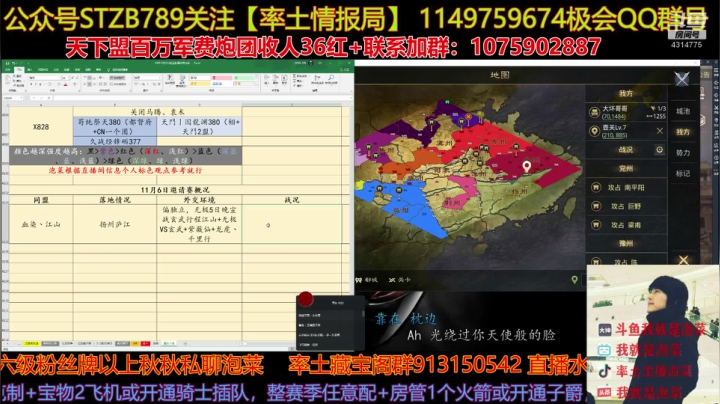
Task: Toggle Bold formatting in Excel ribbon
Action: (30, 84)
